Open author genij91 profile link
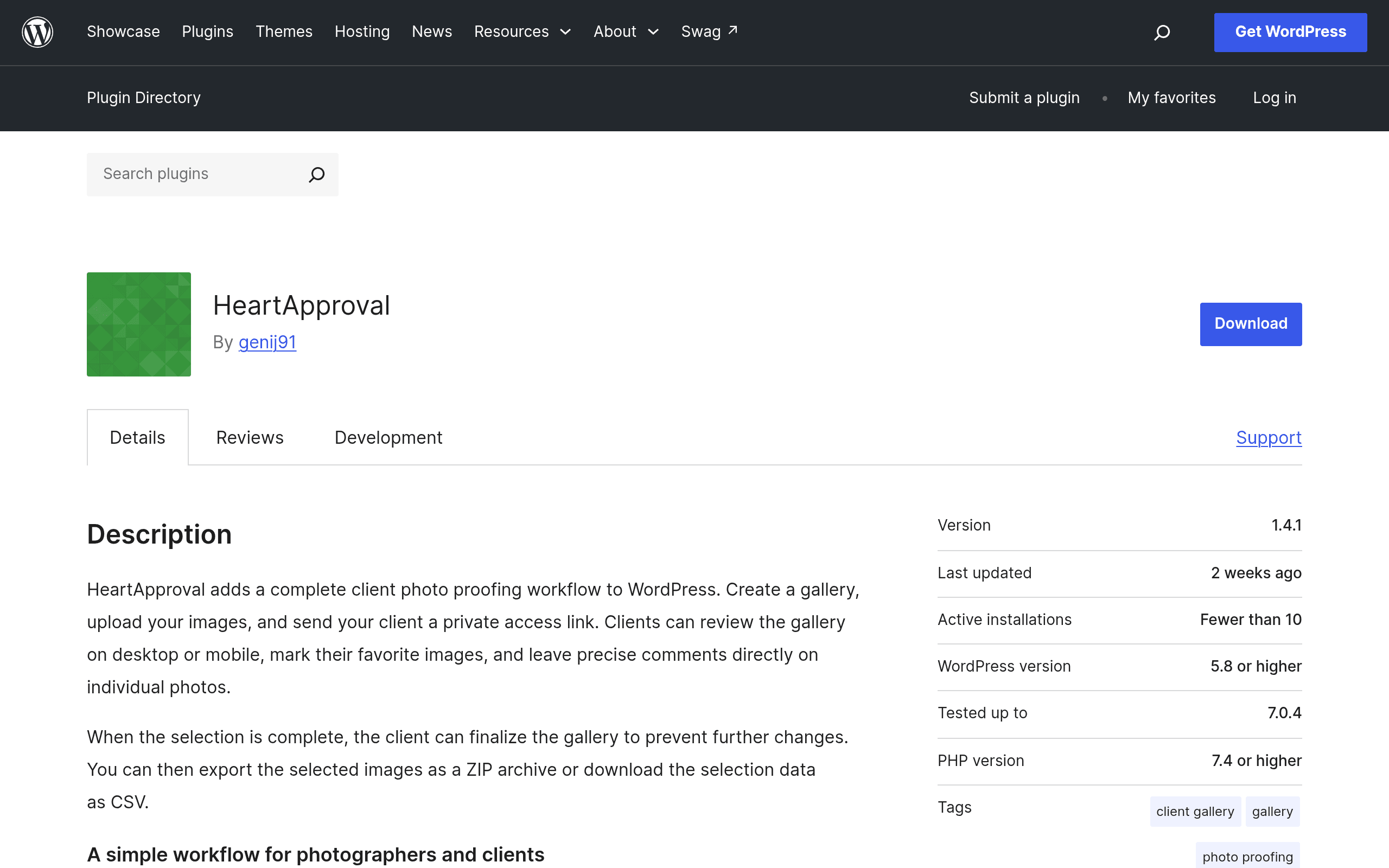This screenshot has height=868, width=1389. pos(267,342)
